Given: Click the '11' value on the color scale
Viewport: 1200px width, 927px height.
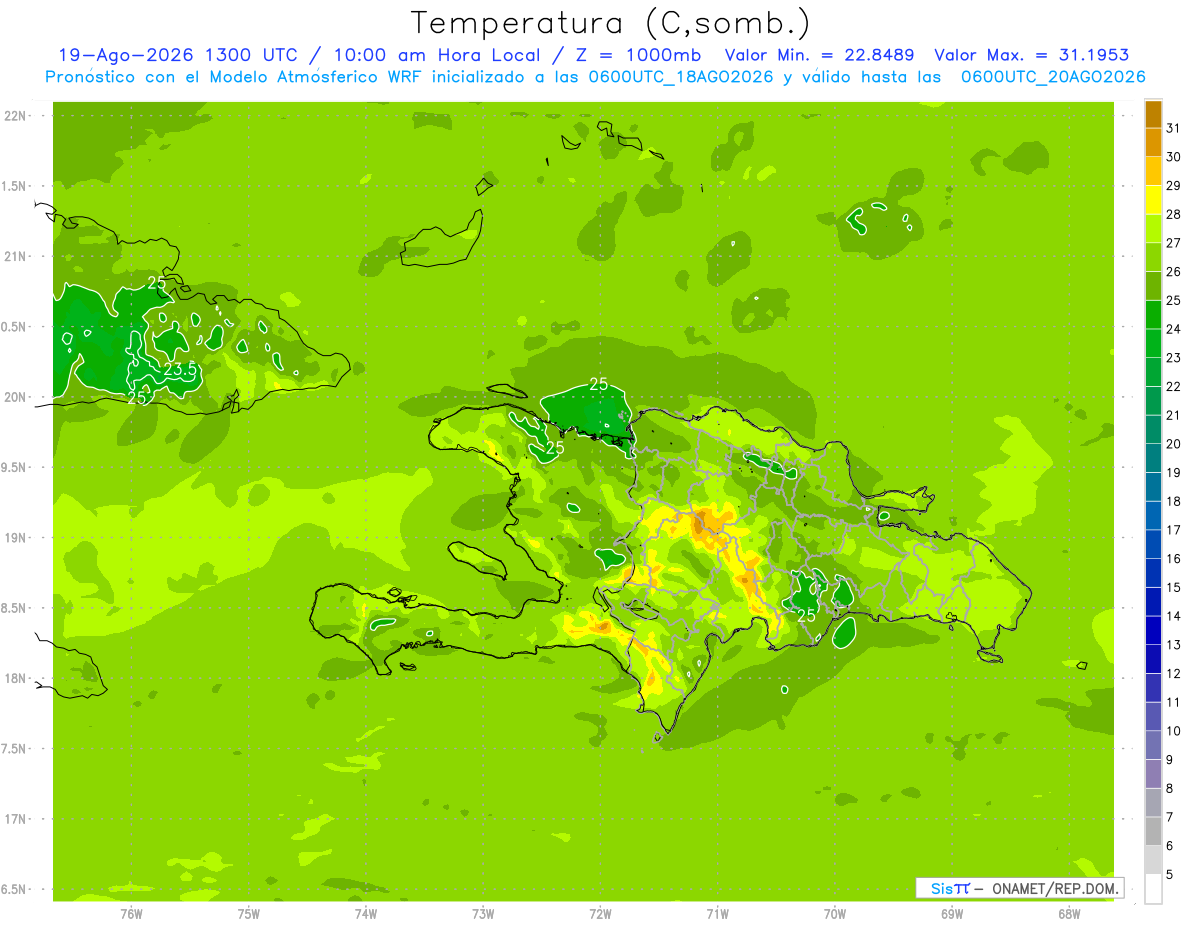Looking at the screenshot, I should pyautogui.click(x=1174, y=703).
